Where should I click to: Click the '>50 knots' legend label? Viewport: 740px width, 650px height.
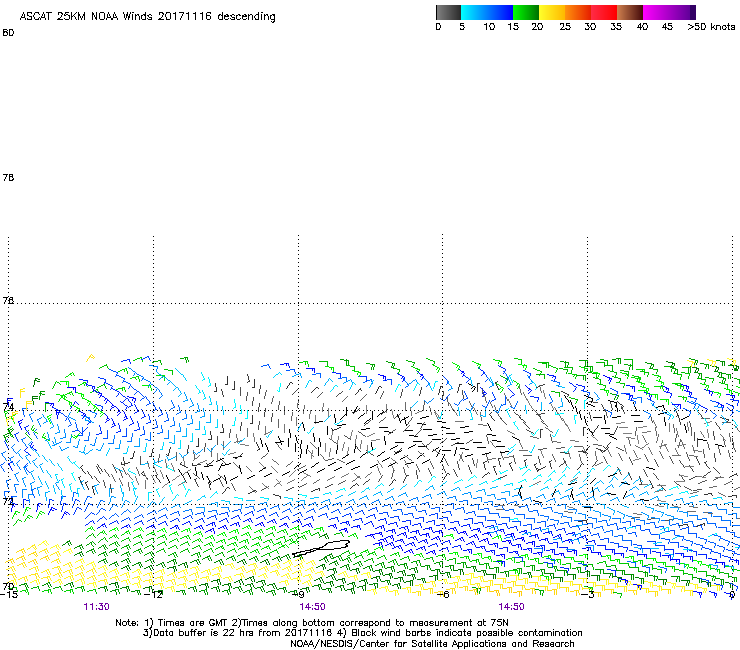click(711, 27)
